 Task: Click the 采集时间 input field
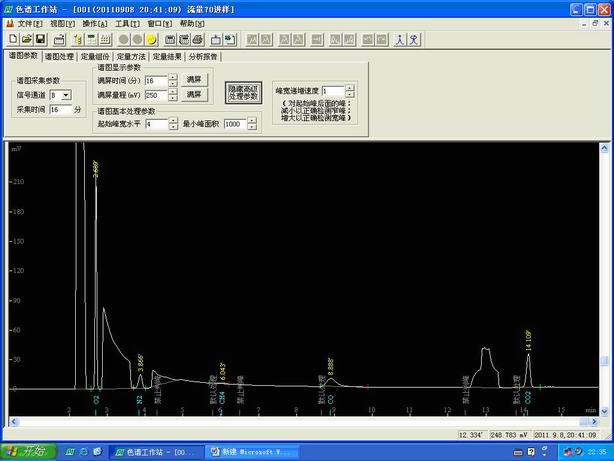(61, 110)
